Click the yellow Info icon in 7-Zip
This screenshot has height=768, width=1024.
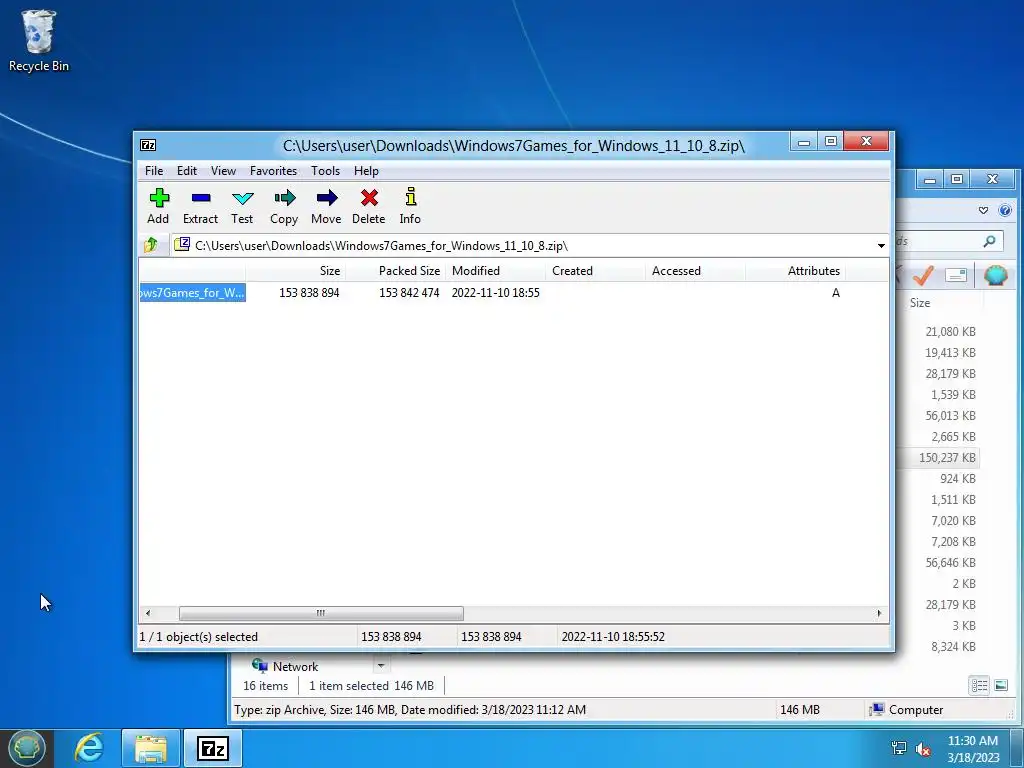tap(410, 197)
